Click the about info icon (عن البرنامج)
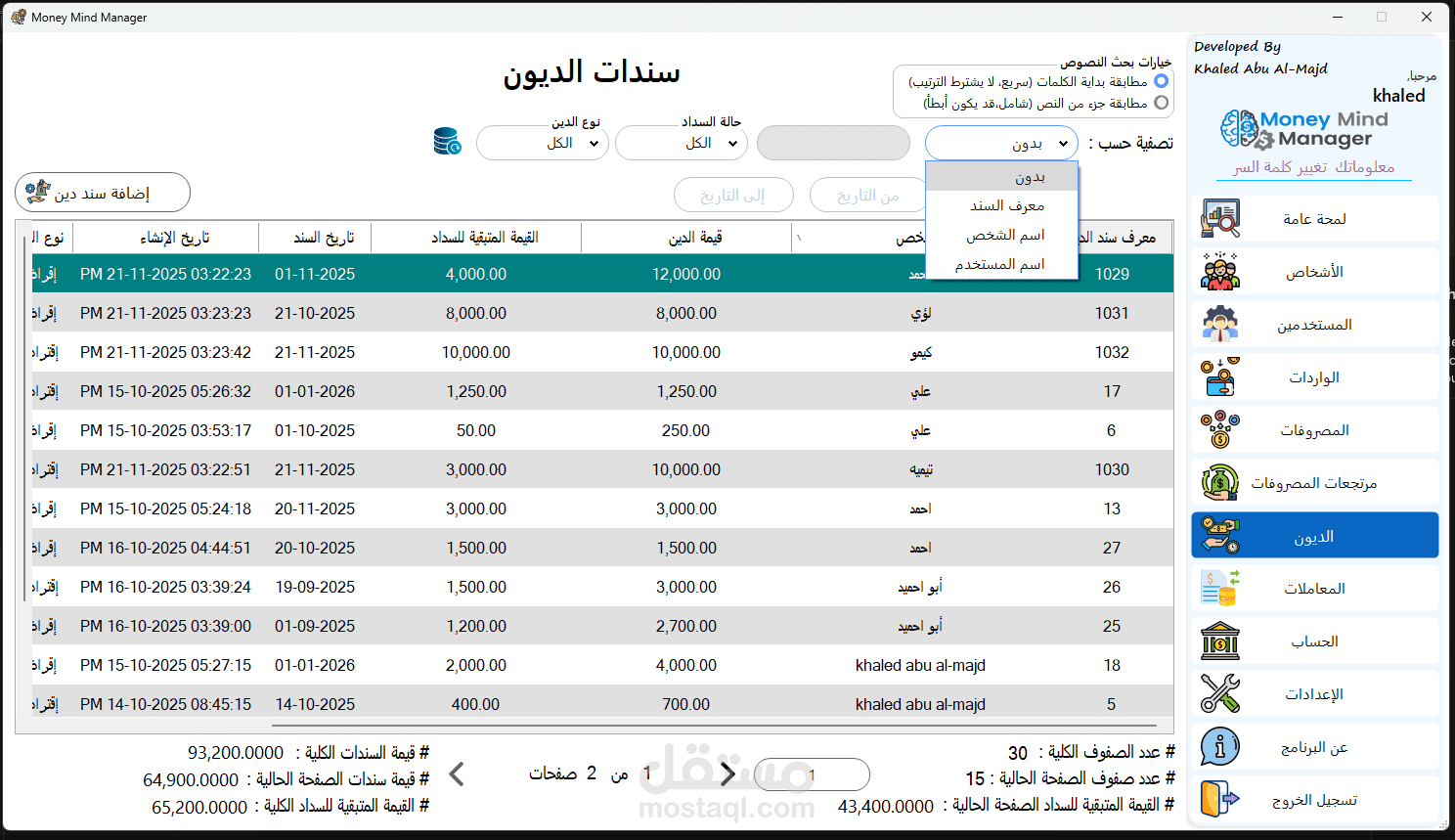The height and width of the screenshot is (840, 1455). (x=1220, y=747)
